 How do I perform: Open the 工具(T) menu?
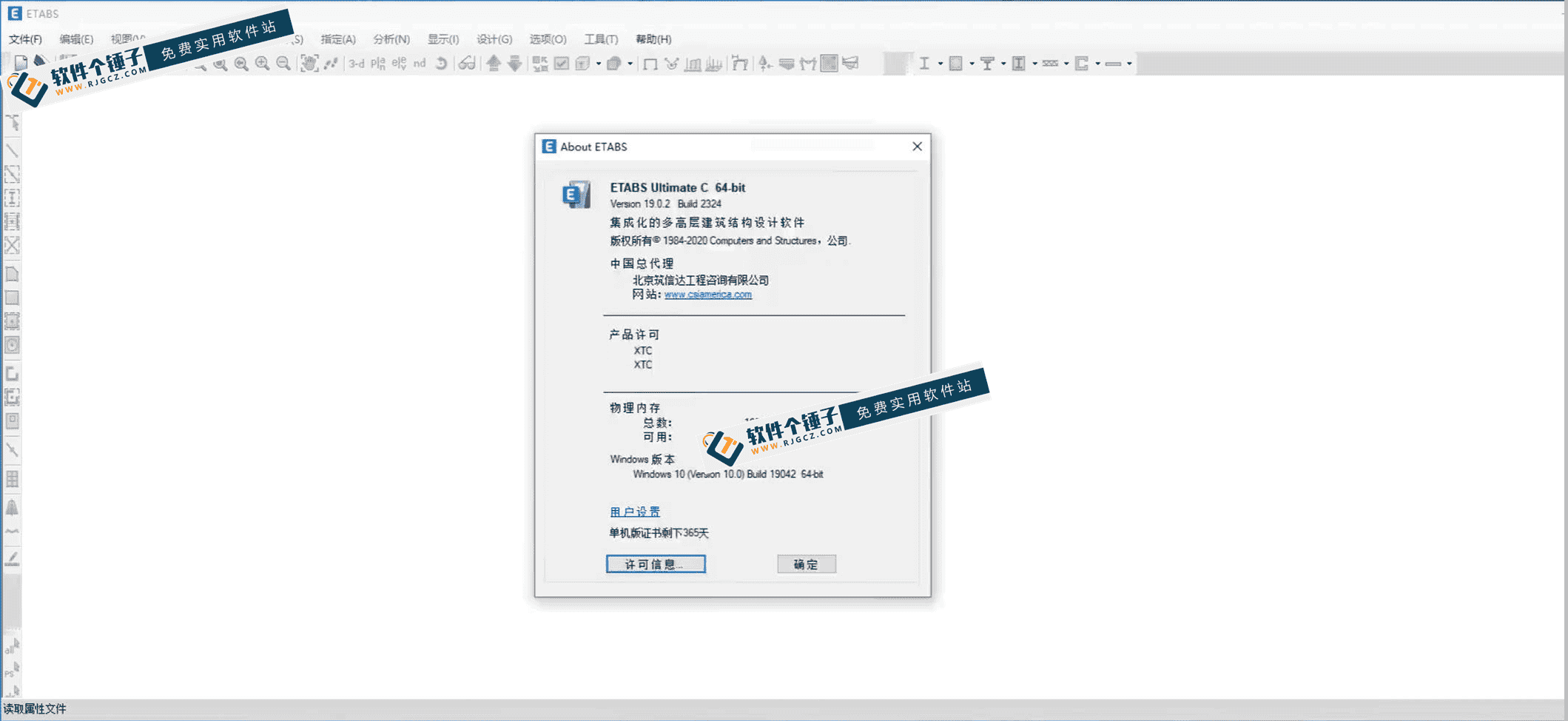click(x=601, y=39)
